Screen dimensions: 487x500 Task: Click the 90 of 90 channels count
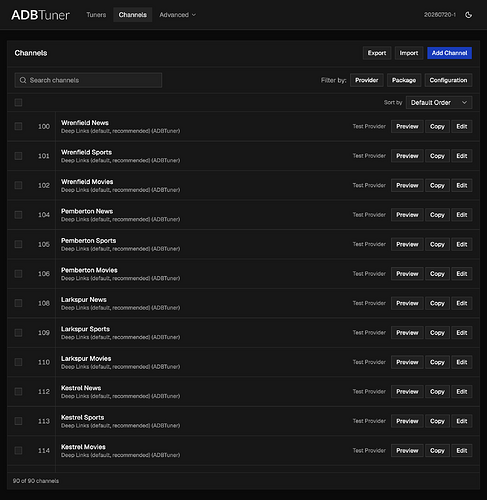coord(36,481)
